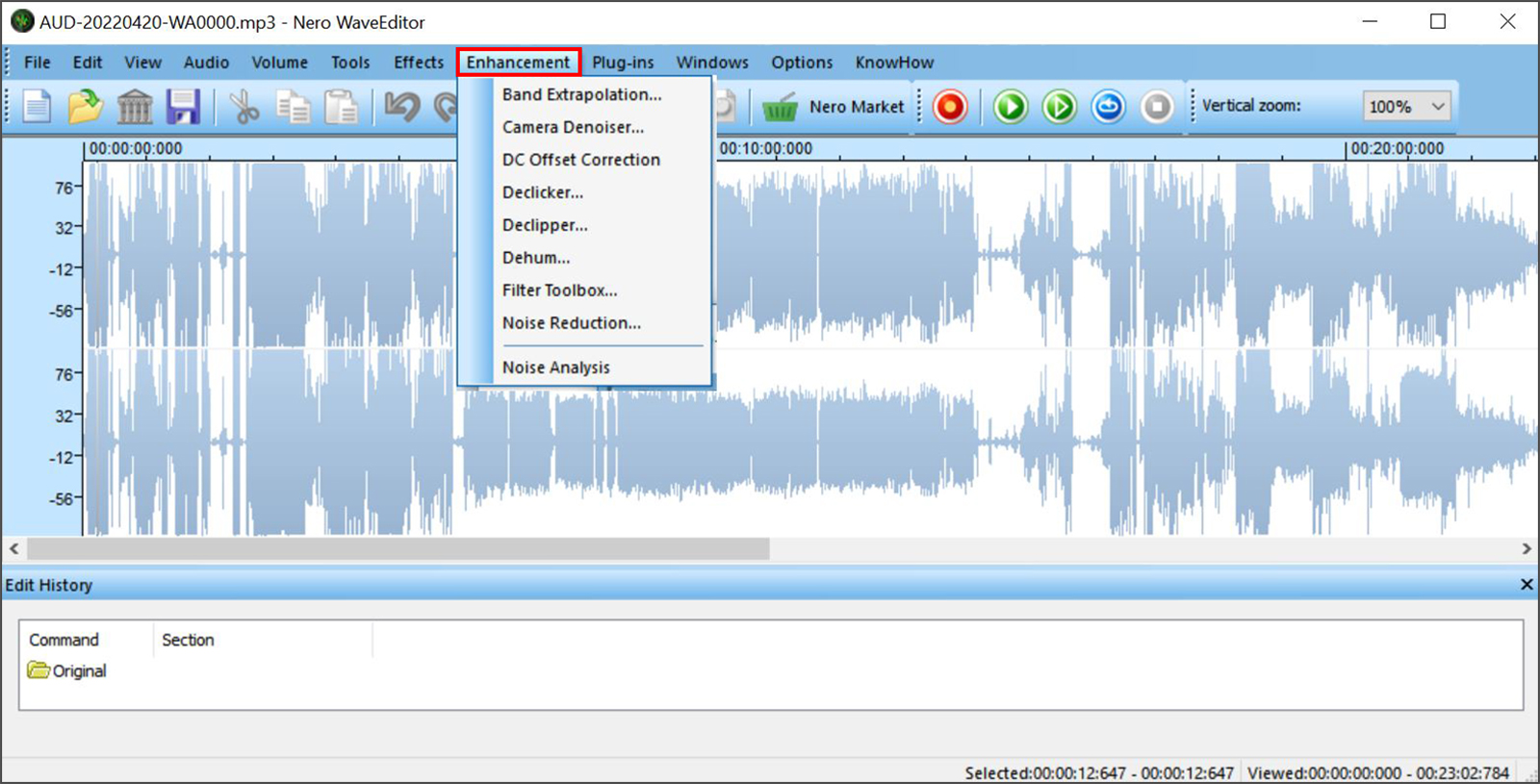Open Nero Market basket icon
This screenshot has height=784, width=1540.
coord(780,107)
